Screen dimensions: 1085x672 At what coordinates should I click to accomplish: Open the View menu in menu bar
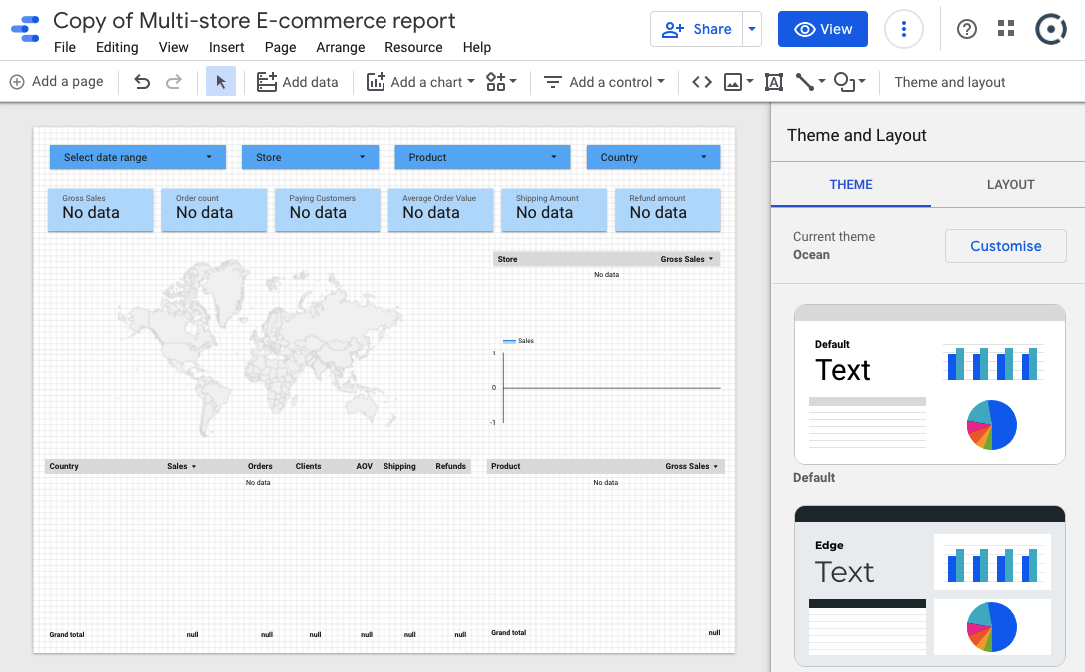(x=173, y=47)
